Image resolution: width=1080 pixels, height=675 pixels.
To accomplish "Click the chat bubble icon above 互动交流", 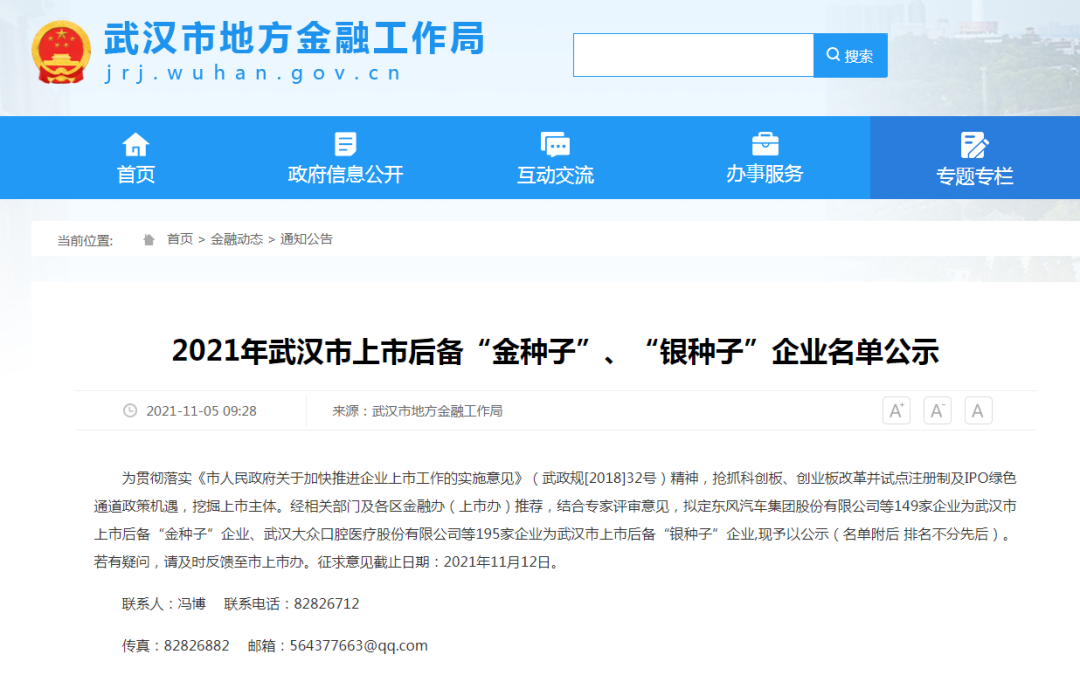I will [555, 144].
